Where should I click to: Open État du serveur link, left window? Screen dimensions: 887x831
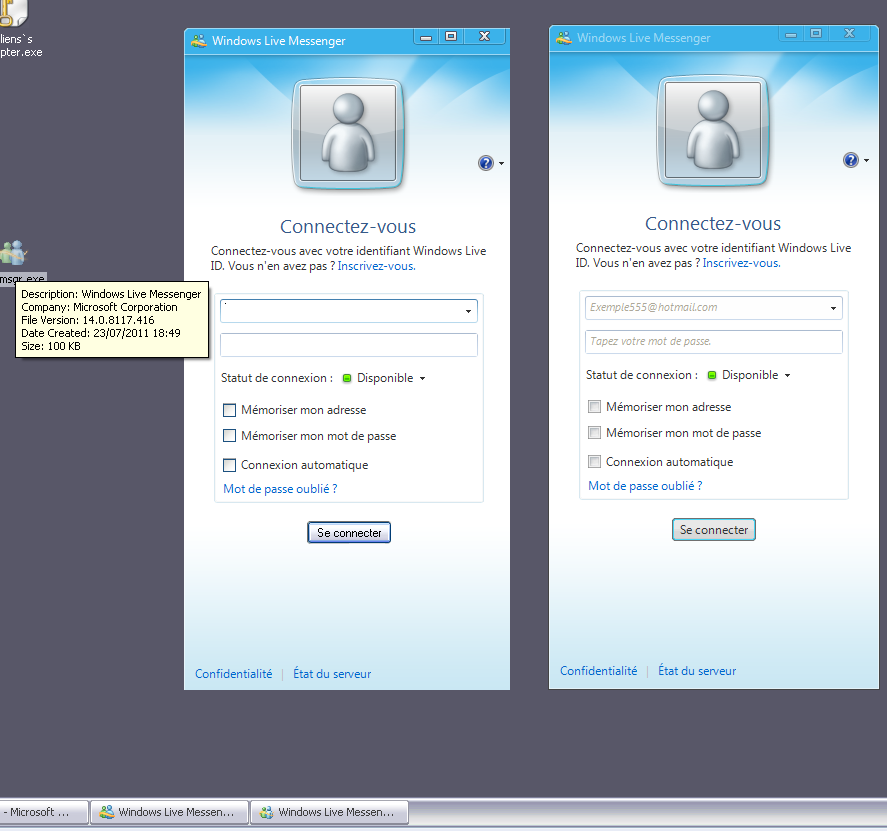(332, 674)
